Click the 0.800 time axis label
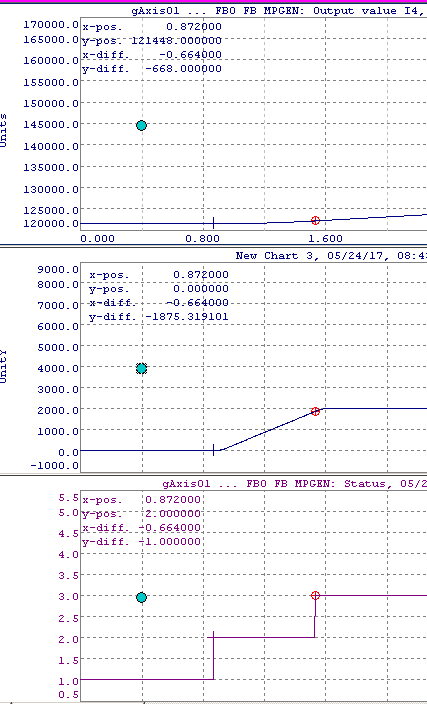Image resolution: width=427 pixels, height=704 pixels. [x=202, y=238]
